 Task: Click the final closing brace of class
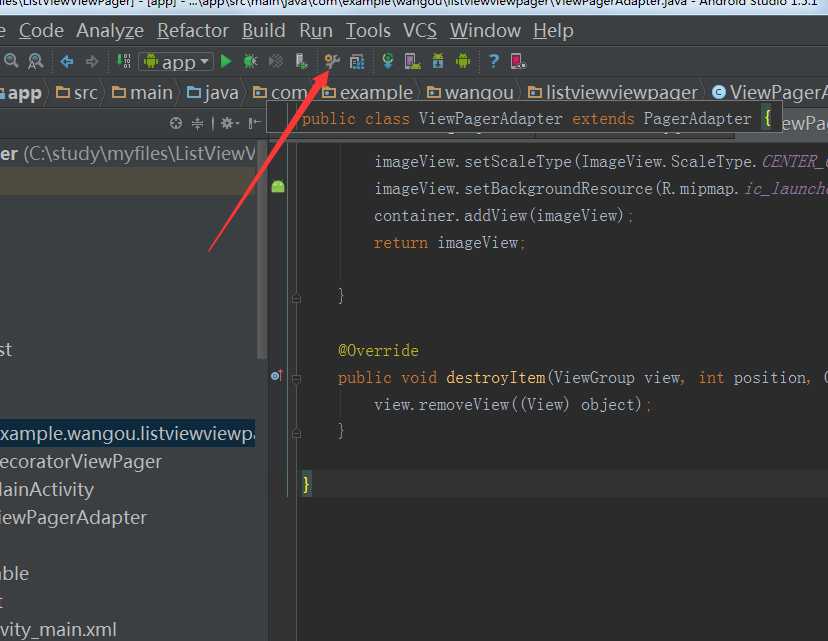click(x=306, y=484)
